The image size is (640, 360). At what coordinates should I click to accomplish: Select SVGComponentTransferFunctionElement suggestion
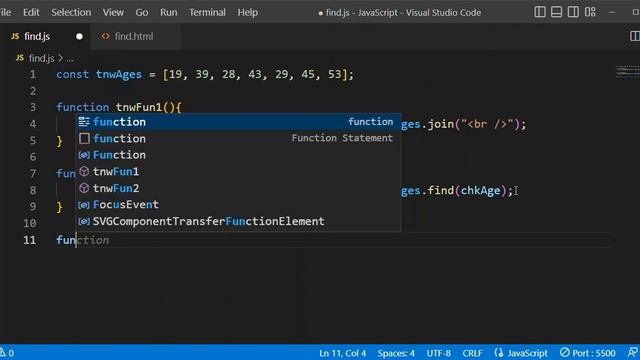click(238, 221)
